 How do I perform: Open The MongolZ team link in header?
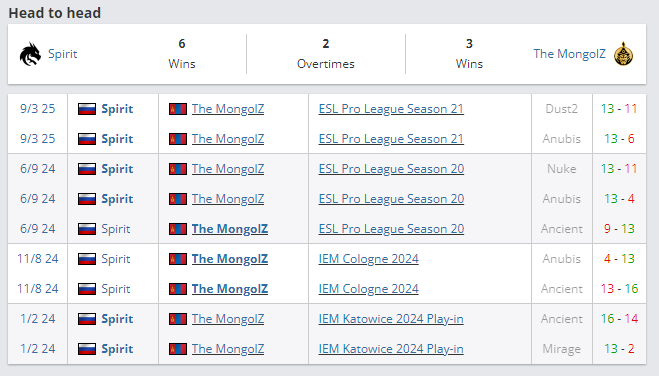[569, 54]
